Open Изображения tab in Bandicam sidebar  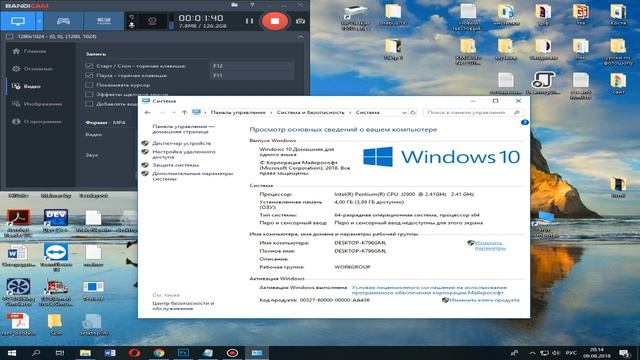tap(38, 104)
